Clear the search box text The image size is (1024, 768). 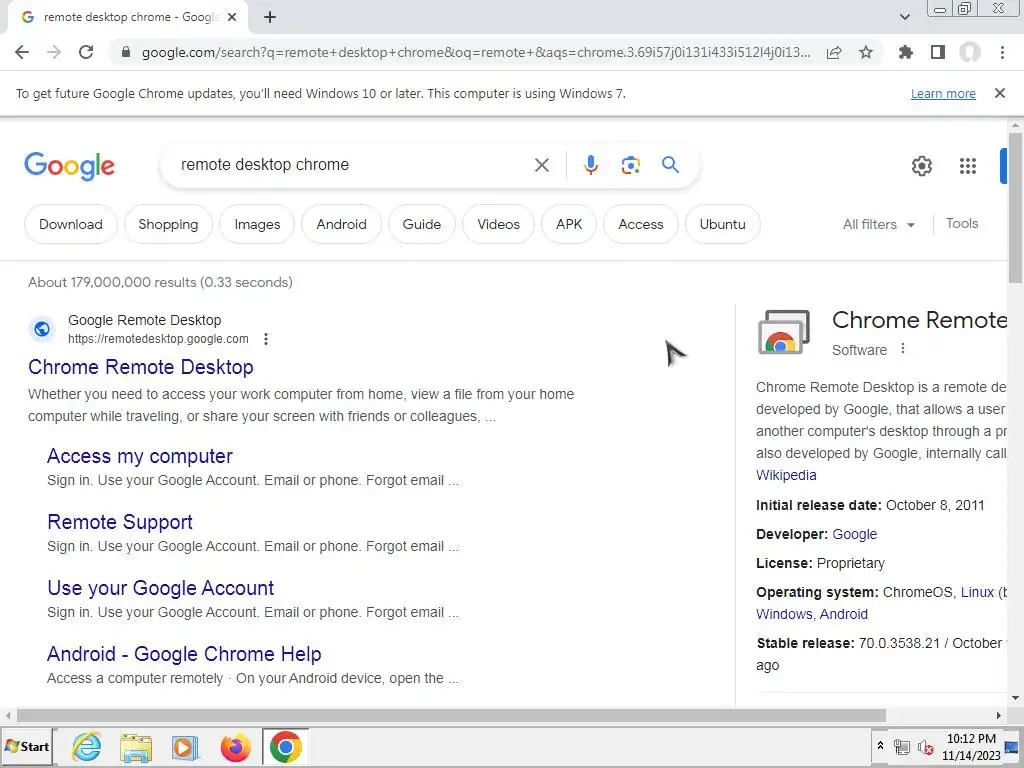(541, 165)
